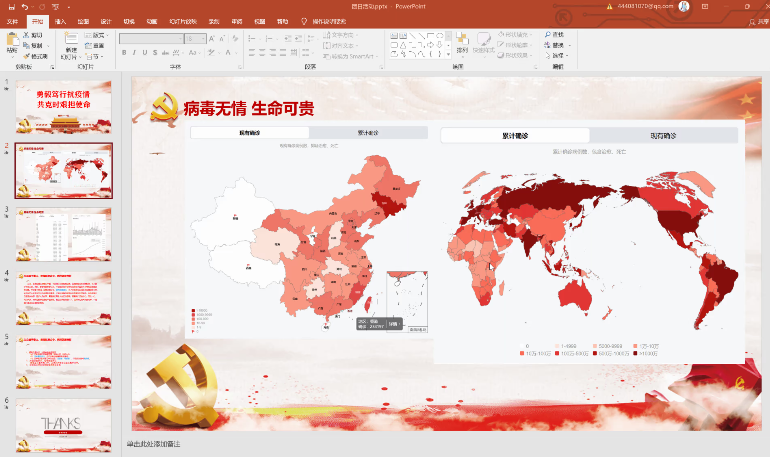
Task: Open the Insert ribbon tab
Action: pos(61,20)
